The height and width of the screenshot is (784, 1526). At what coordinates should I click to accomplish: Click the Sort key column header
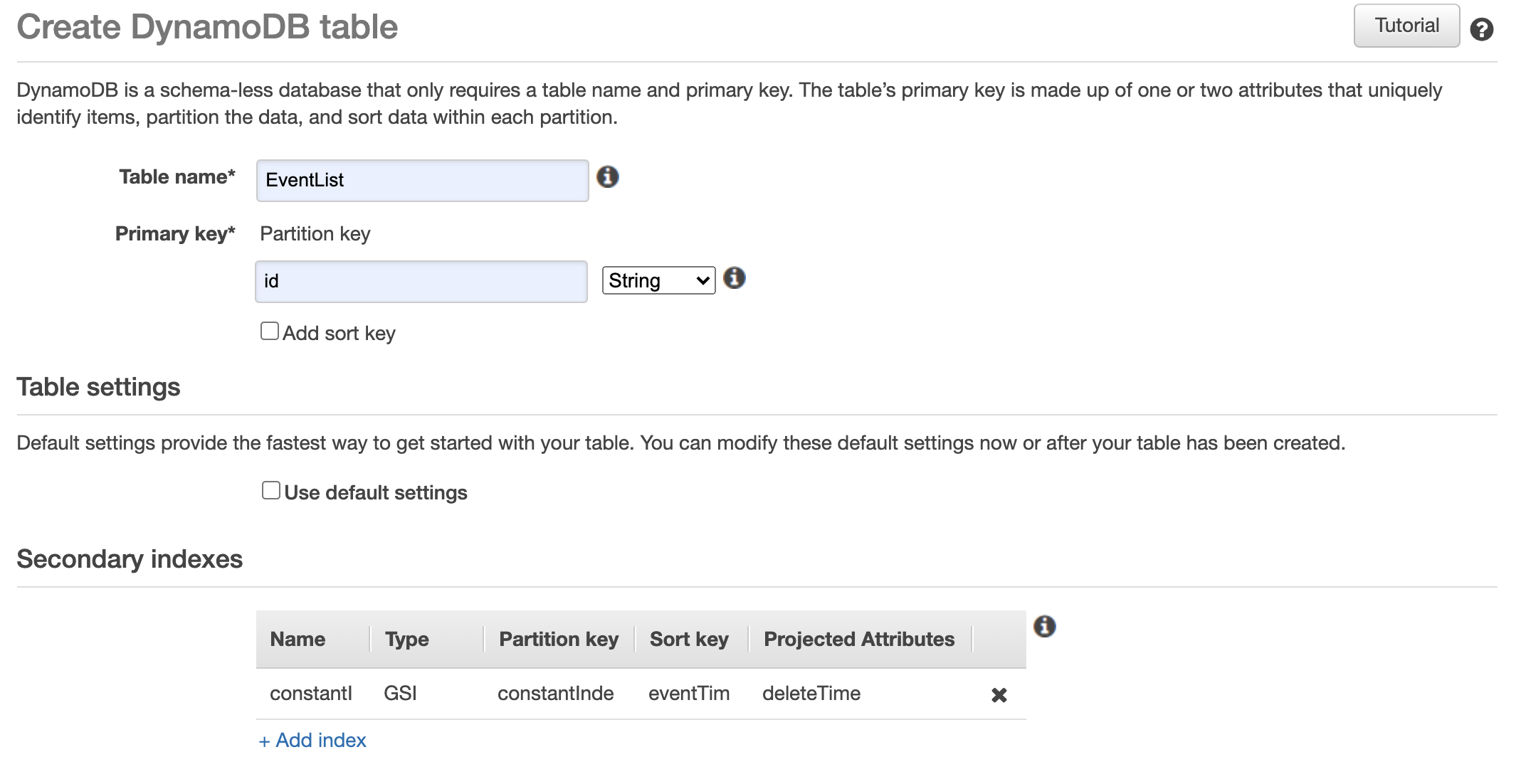pyautogui.click(x=688, y=639)
